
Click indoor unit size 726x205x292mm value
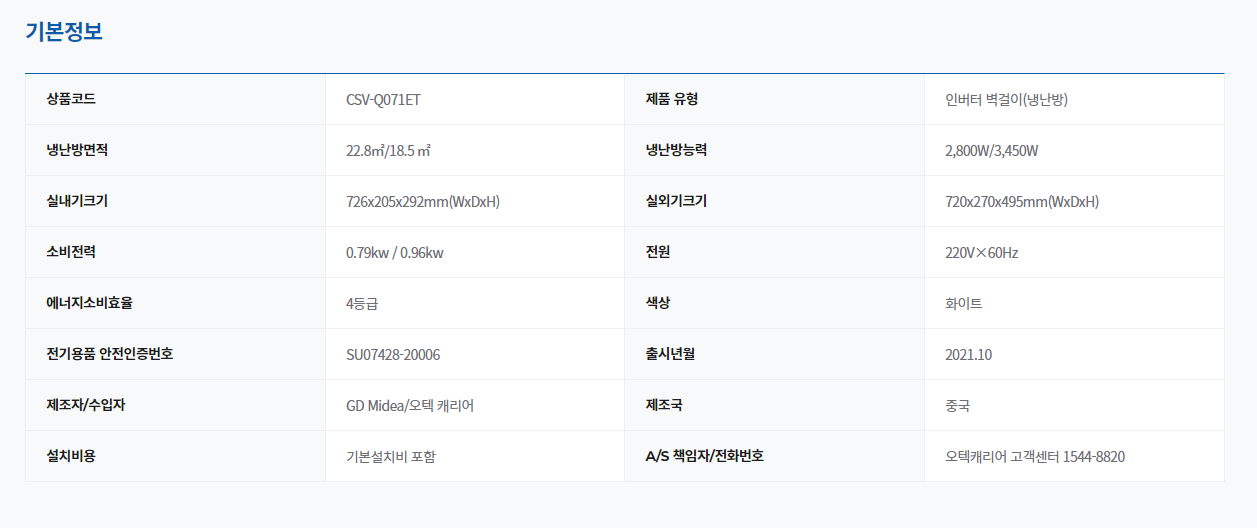(422, 202)
